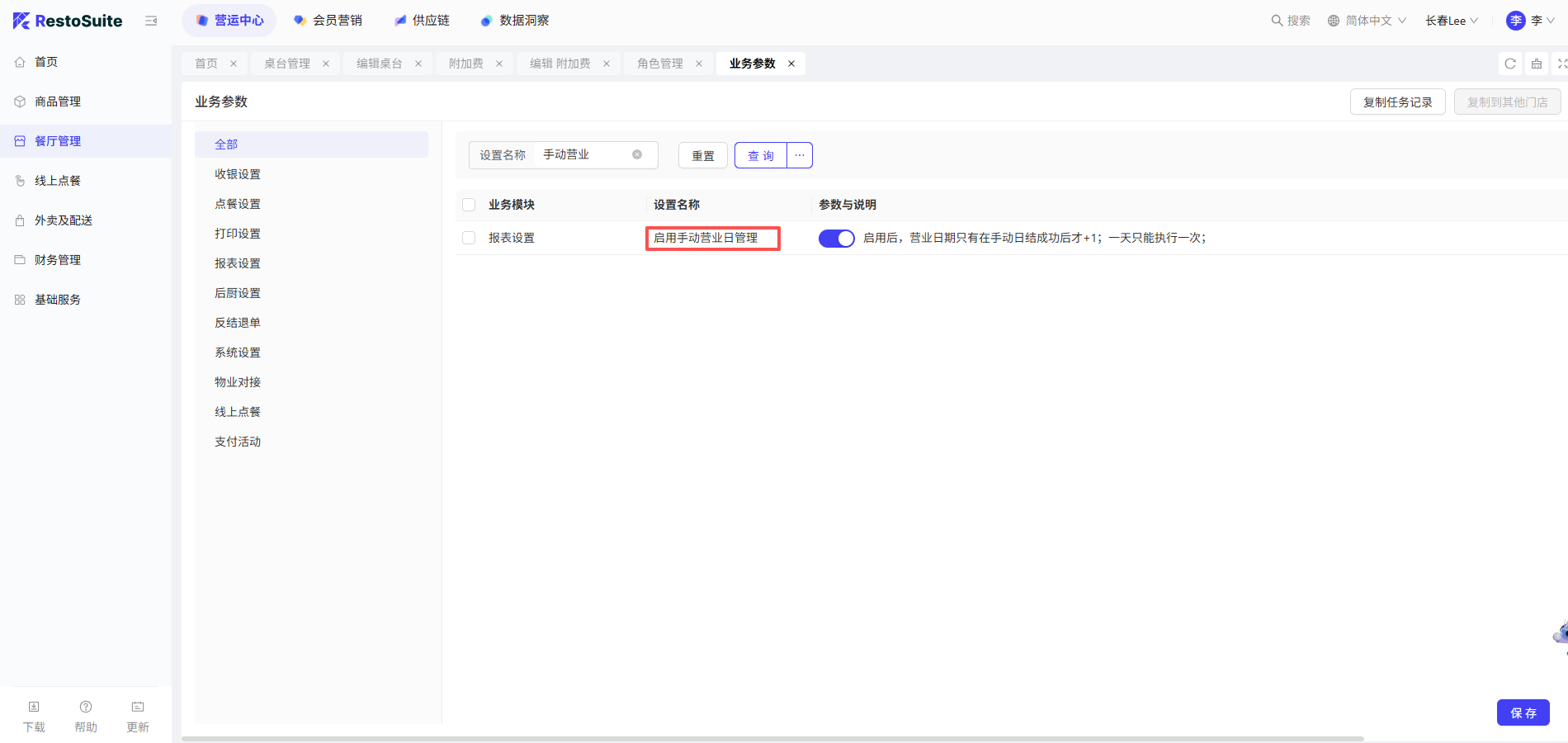
Task: Open the 搜索 search icon
Action: [1277, 21]
